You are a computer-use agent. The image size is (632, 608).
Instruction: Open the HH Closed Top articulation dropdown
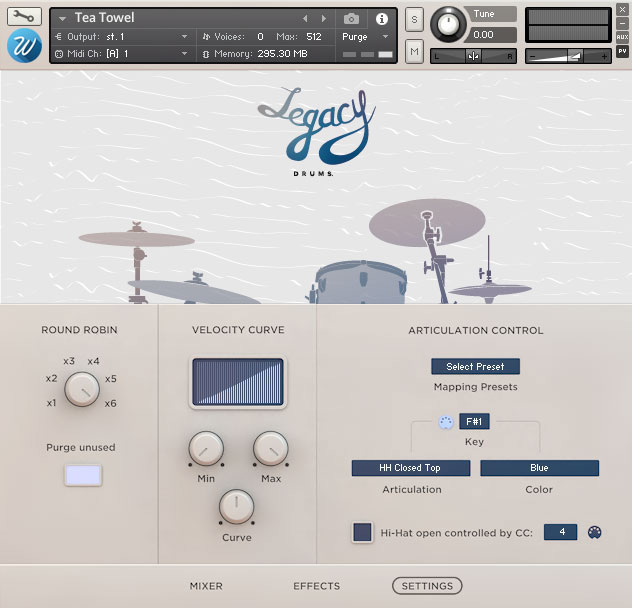pos(410,468)
